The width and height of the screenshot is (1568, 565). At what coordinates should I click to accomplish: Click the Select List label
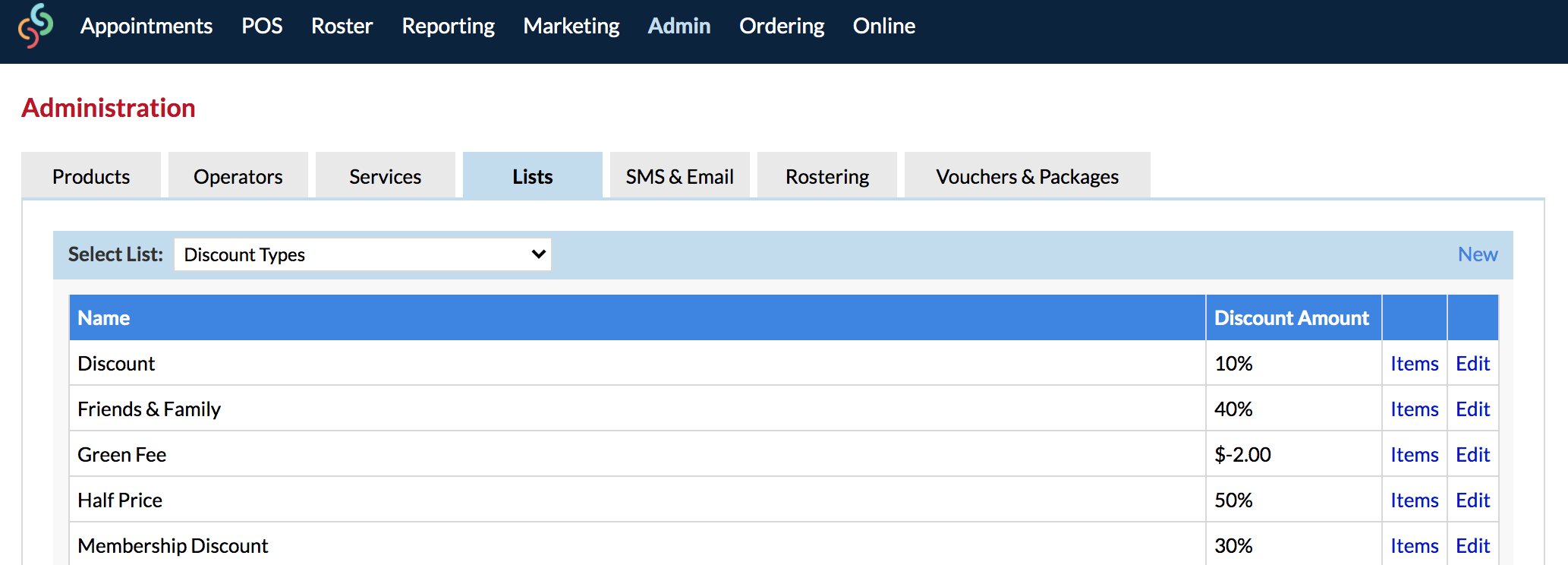[115, 254]
